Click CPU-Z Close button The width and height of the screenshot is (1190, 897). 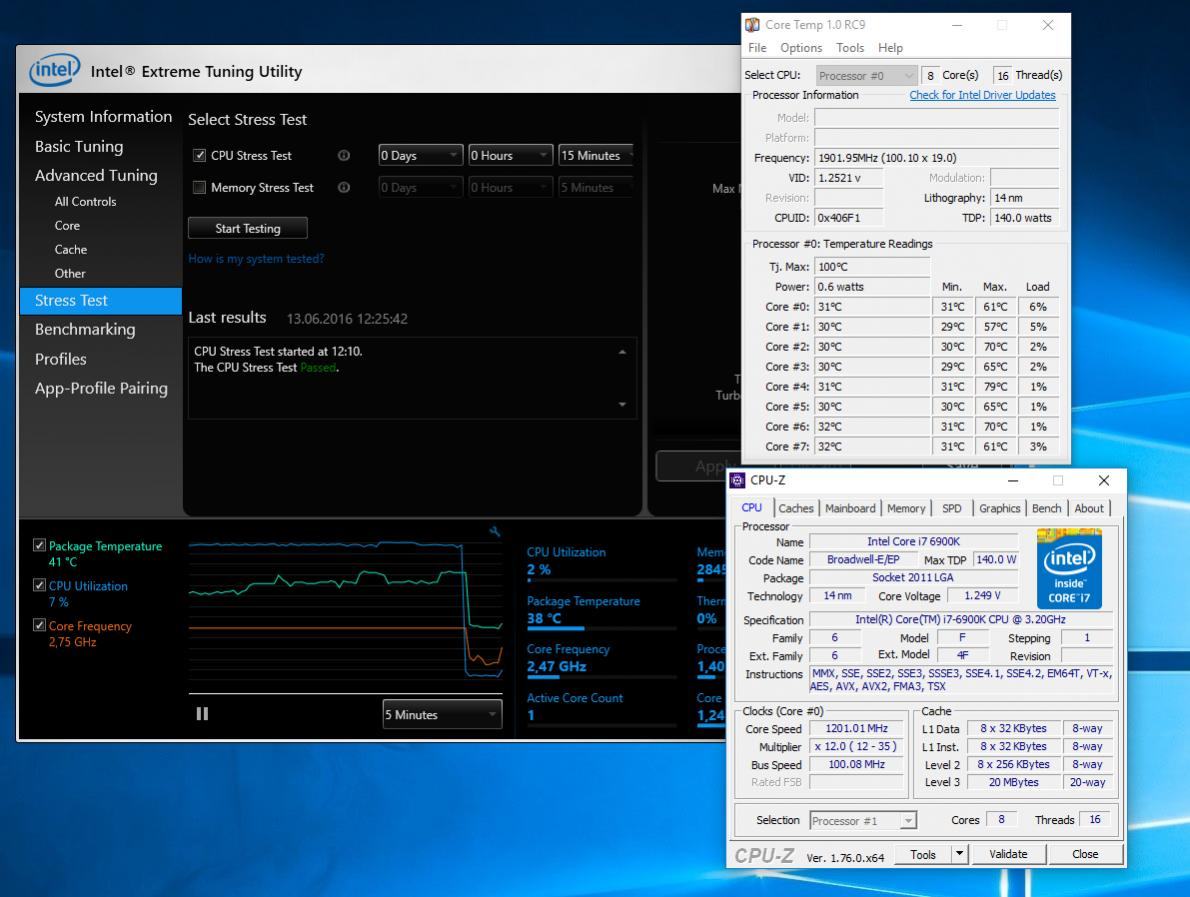(1085, 855)
